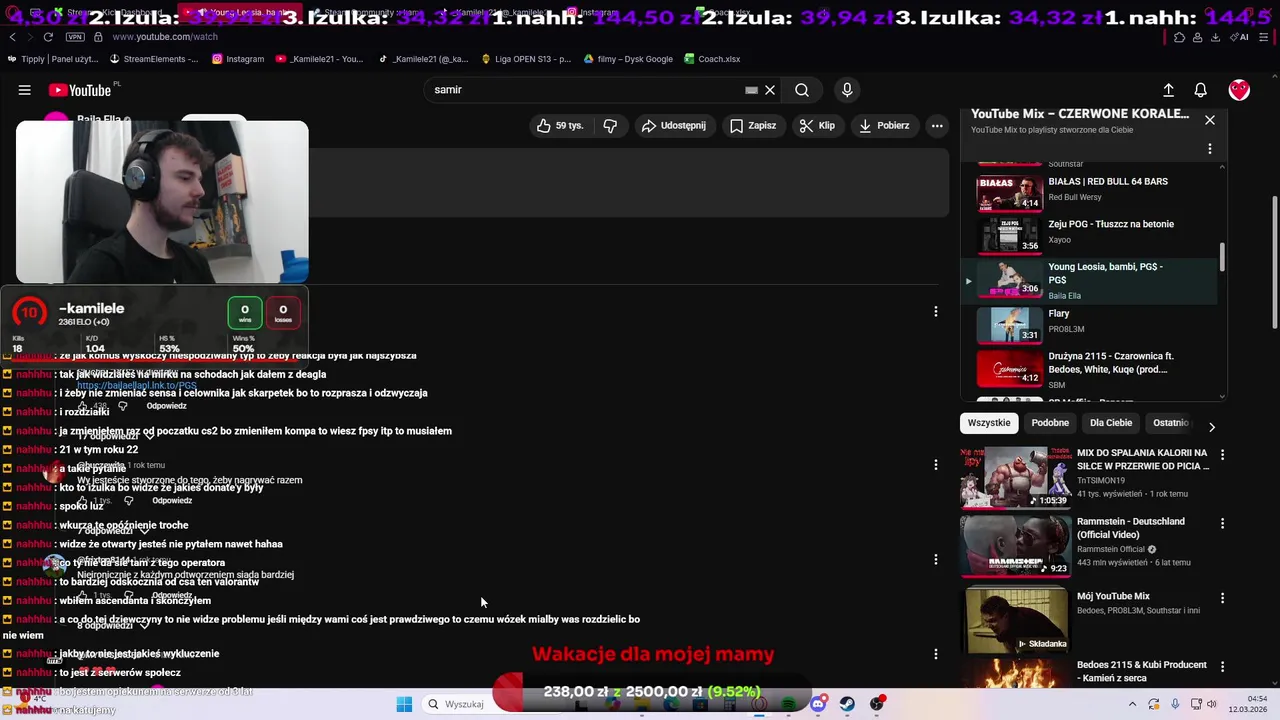The height and width of the screenshot is (720, 1280).
Task: Open first comment options three-dots menu
Action: 936,312
